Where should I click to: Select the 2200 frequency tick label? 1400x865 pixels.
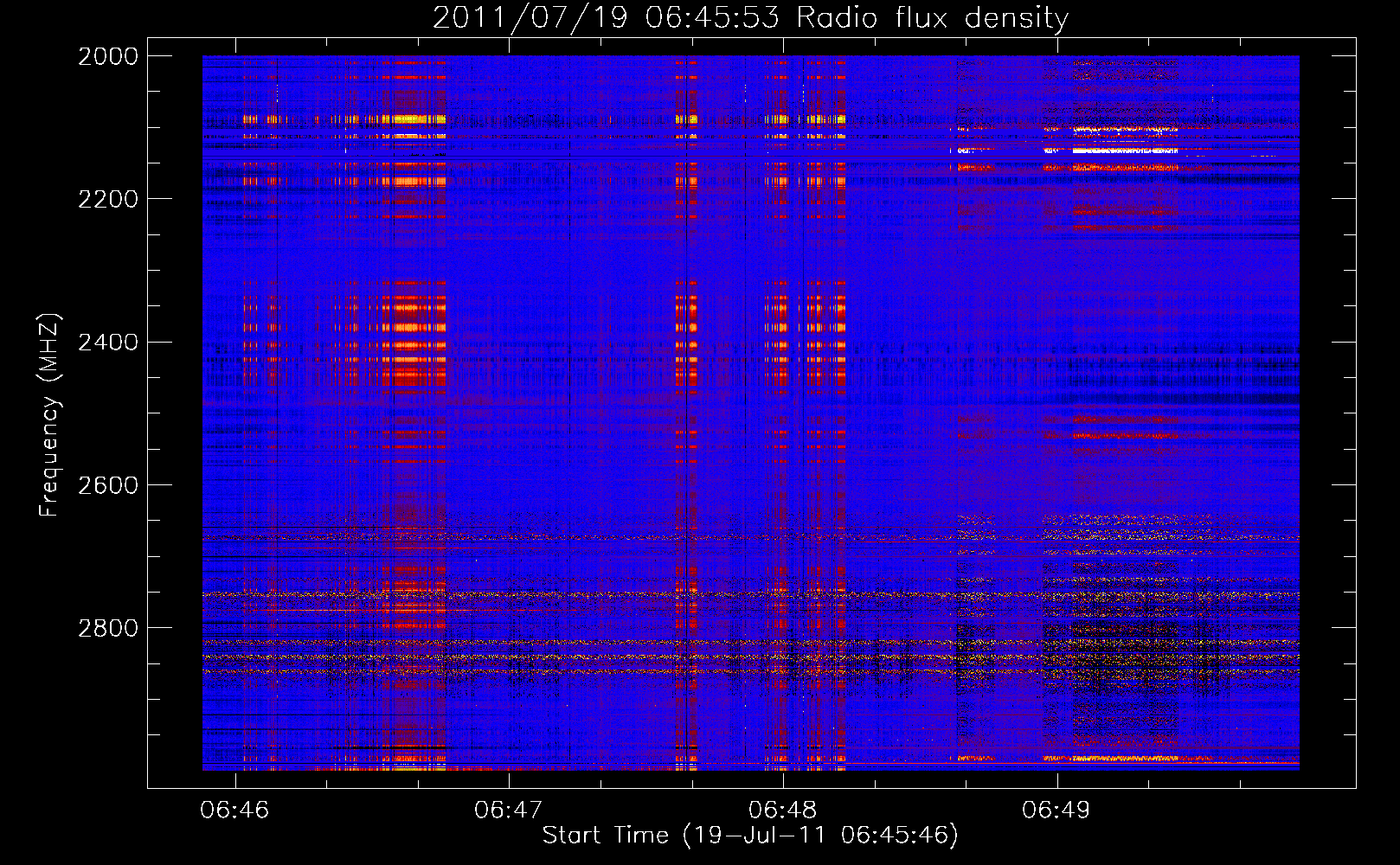108,199
